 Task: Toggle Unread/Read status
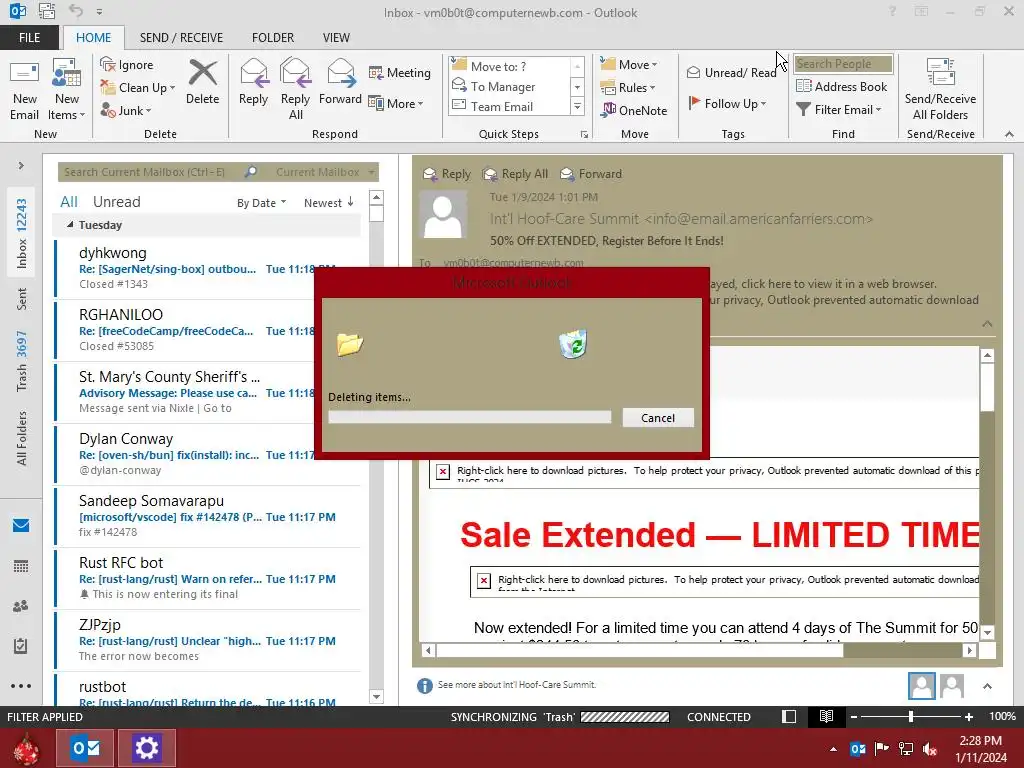pyautogui.click(x=731, y=72)
